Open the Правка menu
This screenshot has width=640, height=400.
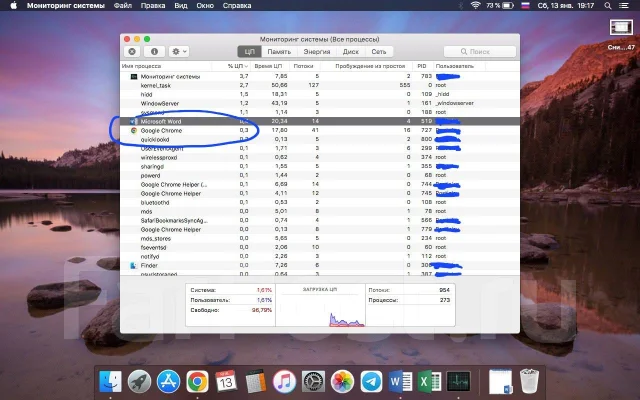click(x=153, y=6)
